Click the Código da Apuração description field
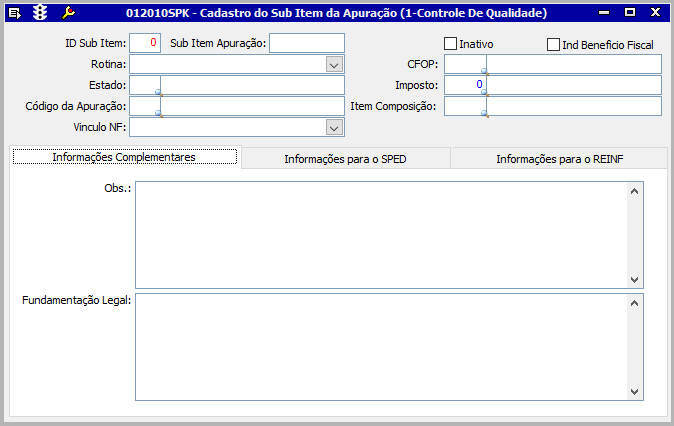 point(253,106)
